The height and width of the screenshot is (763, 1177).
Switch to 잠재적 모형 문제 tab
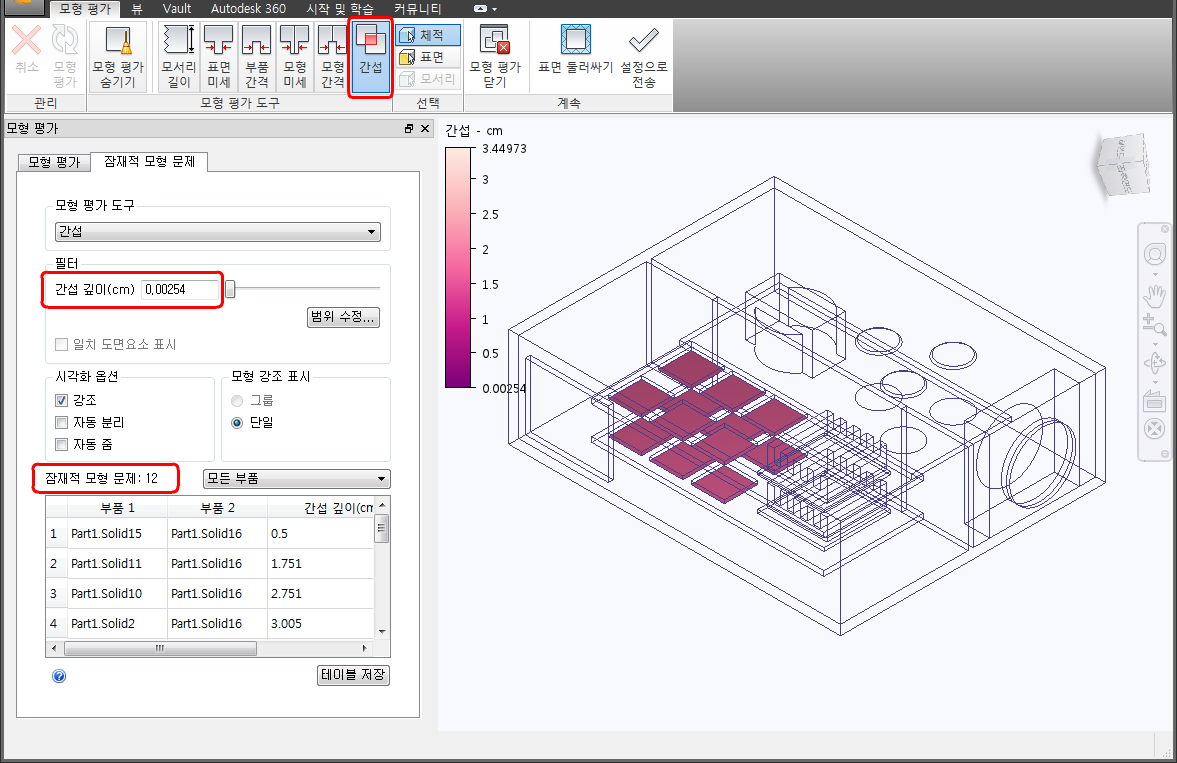(149, 161)
